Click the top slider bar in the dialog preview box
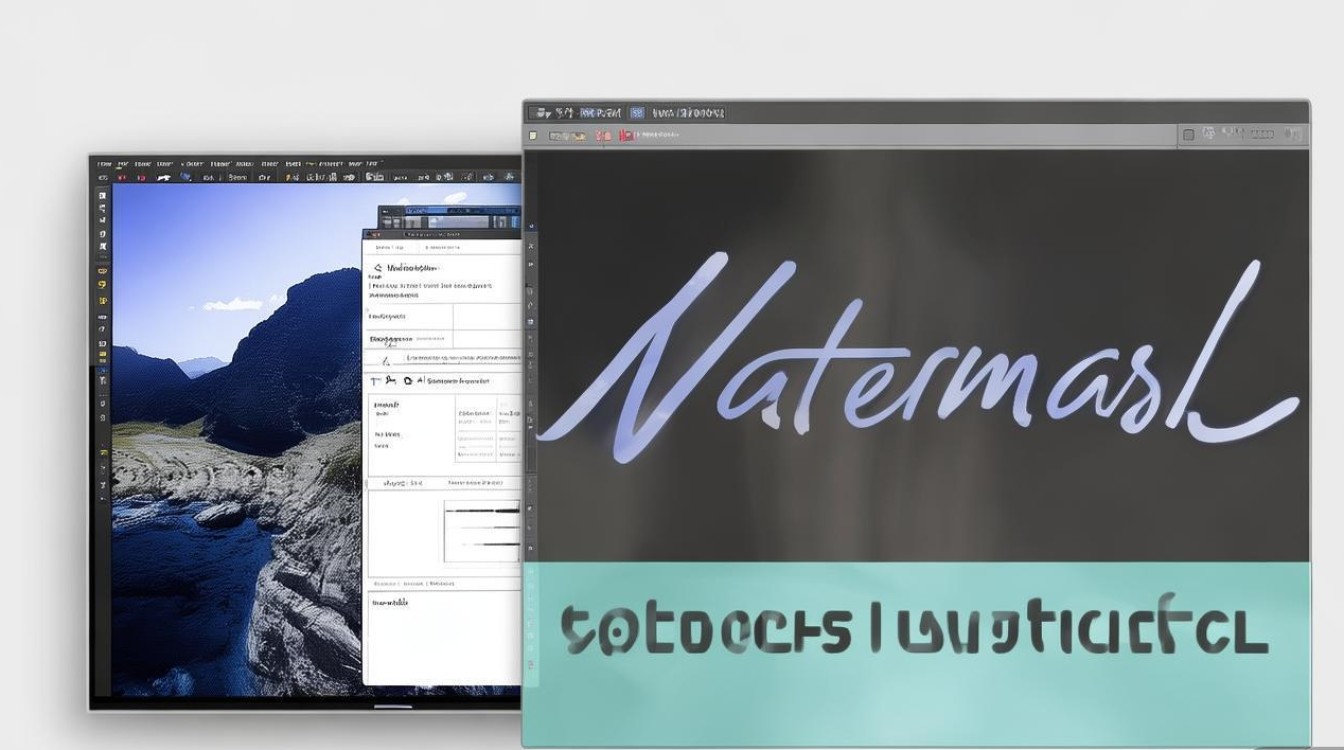Image resolution: width=1344 pixels, height=750 pixels. click(482, 511)
